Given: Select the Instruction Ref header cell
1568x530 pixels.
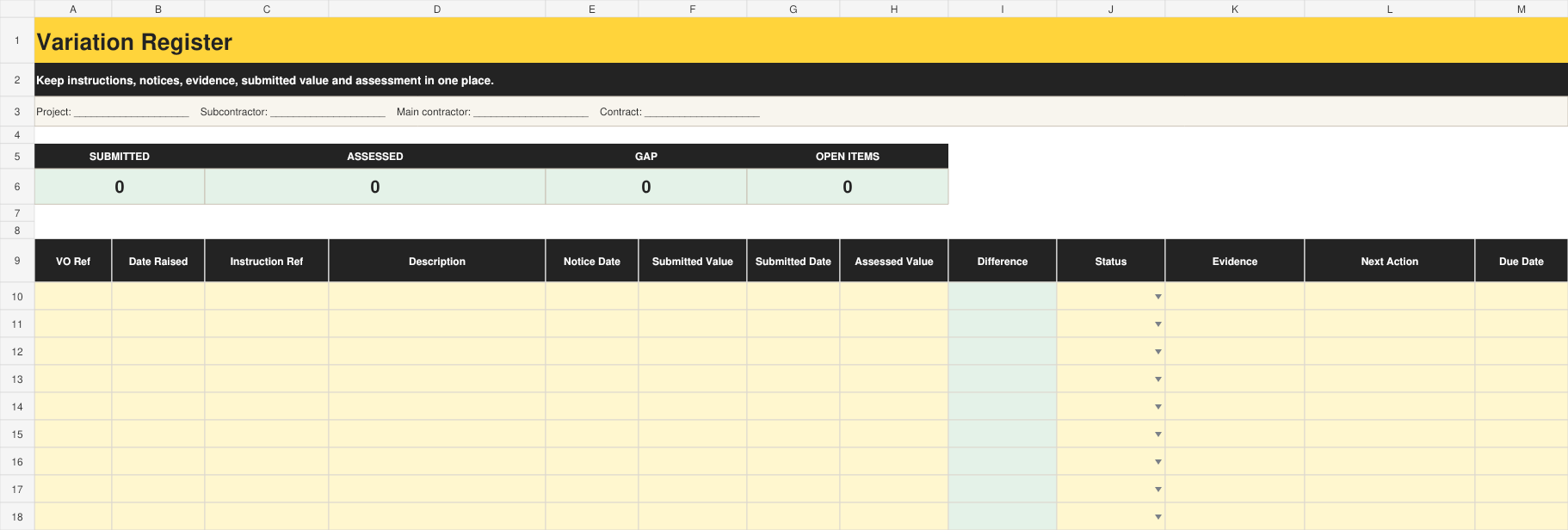Looking at the screenshot, I should [x=267, y=261].
